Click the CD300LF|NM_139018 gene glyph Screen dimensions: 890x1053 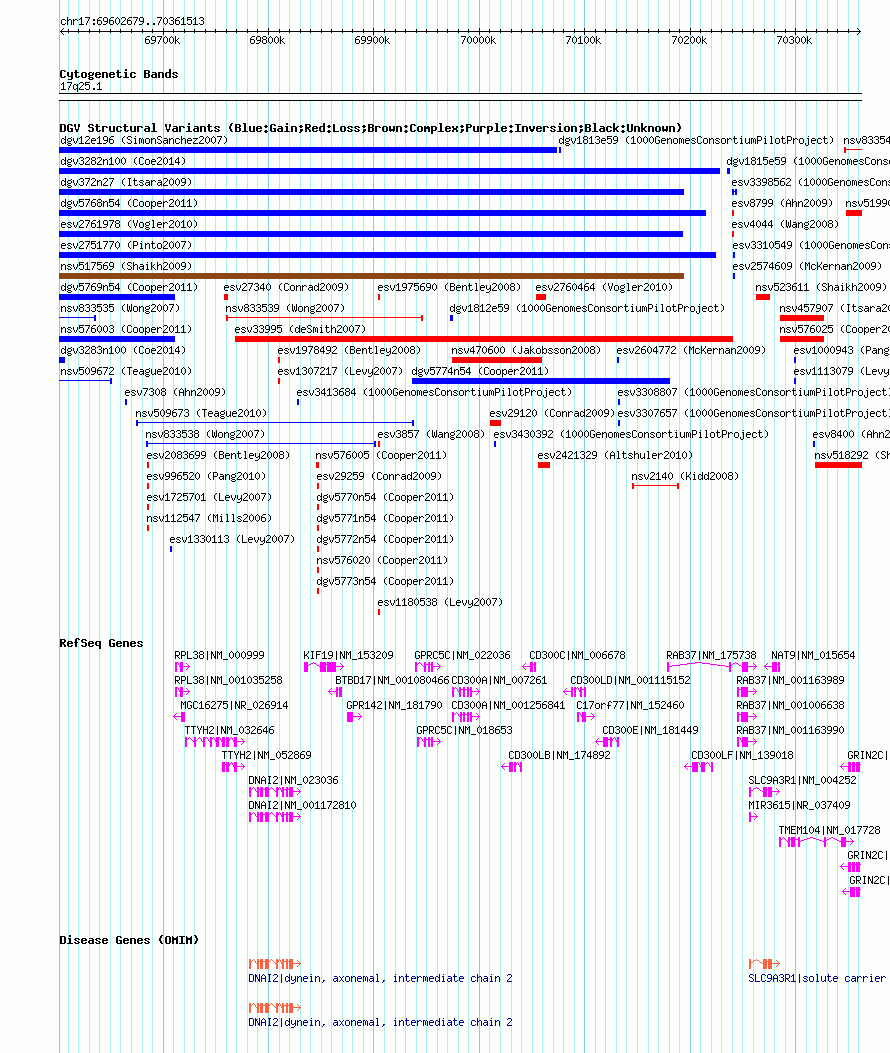699,767
